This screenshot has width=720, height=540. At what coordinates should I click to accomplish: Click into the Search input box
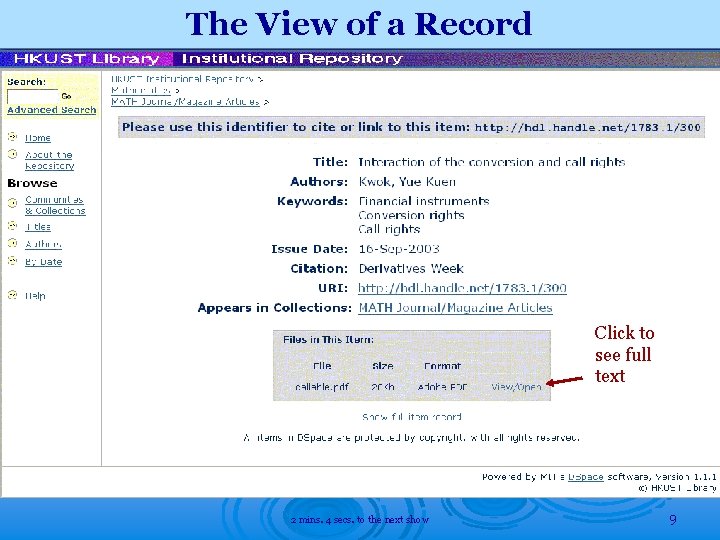pos(33,96)
